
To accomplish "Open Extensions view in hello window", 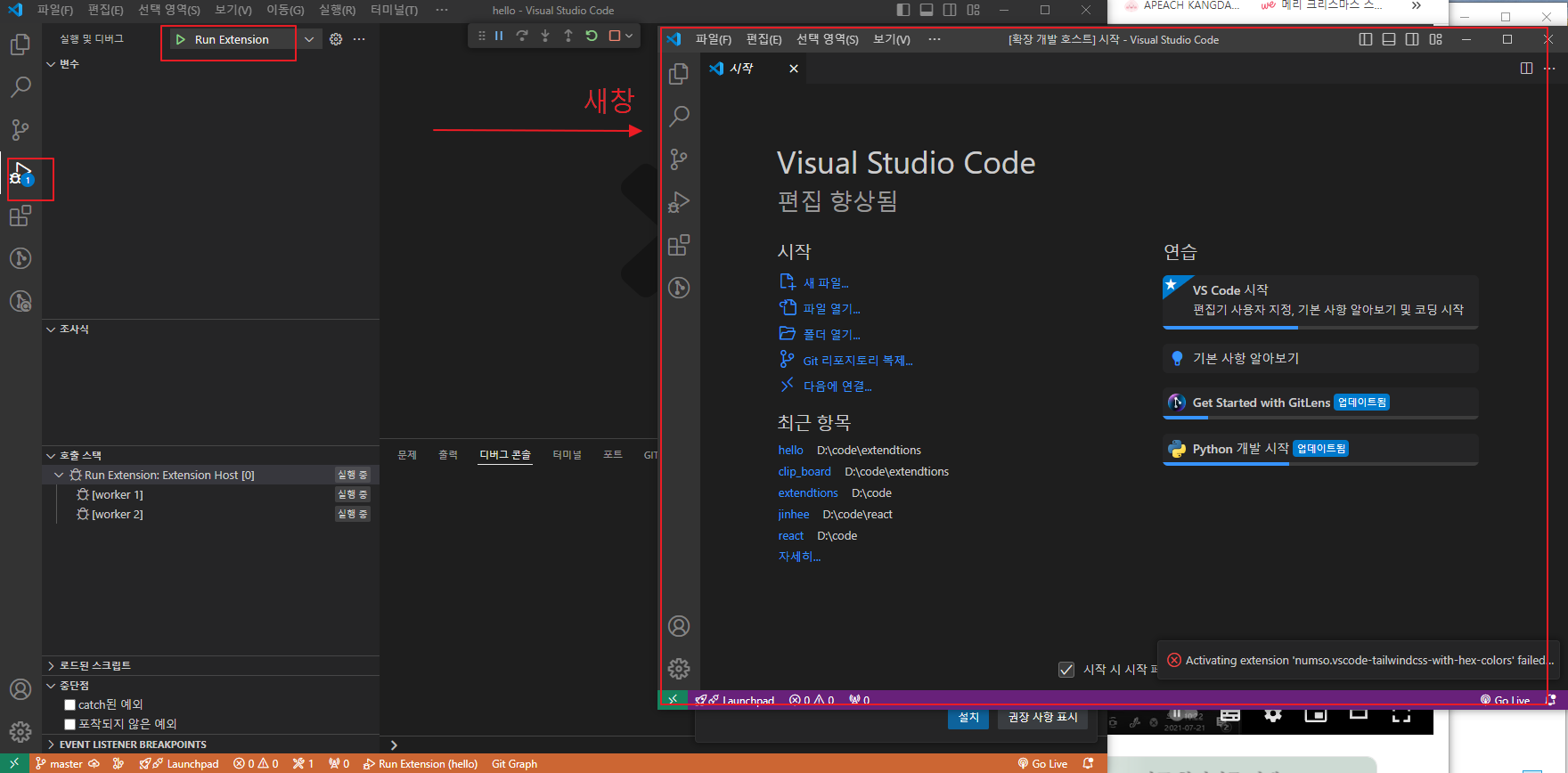I will click(x=20, y=216).
